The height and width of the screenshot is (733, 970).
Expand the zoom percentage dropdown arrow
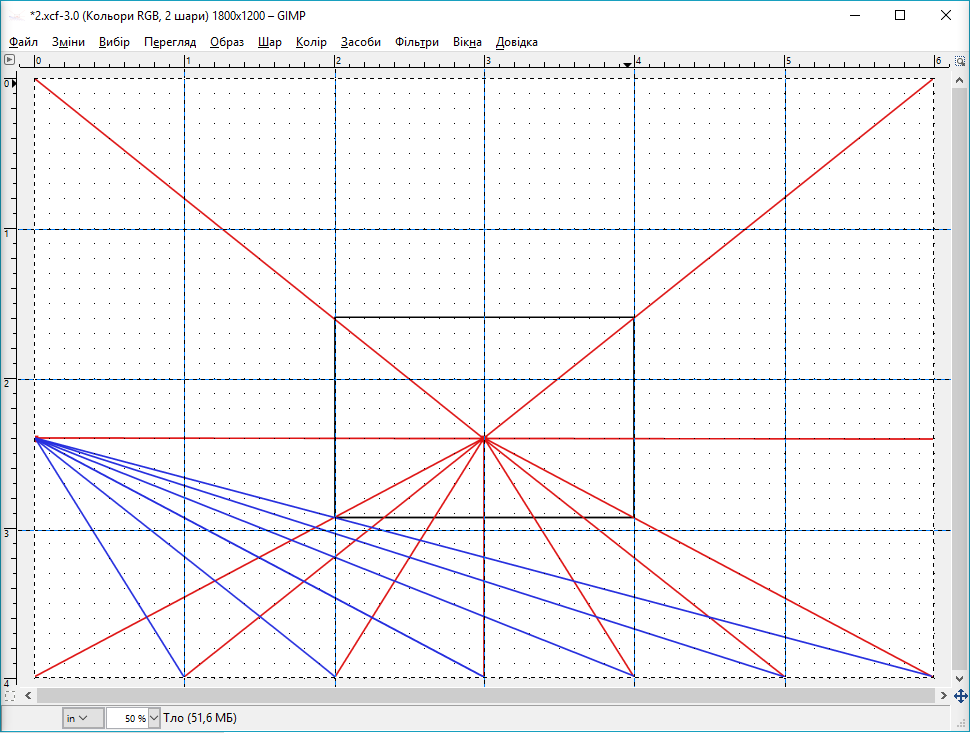click(x=154, y=718)
